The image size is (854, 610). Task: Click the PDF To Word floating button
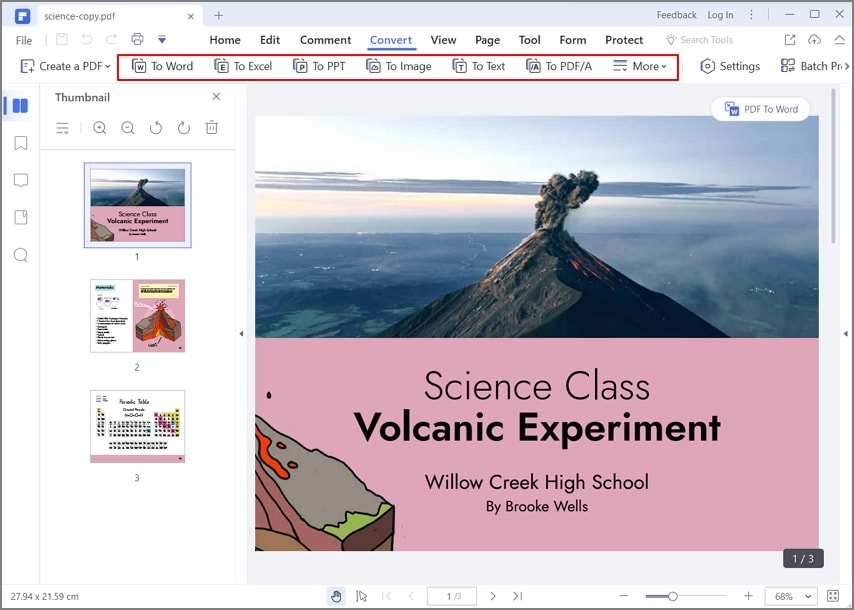(760, 109)
